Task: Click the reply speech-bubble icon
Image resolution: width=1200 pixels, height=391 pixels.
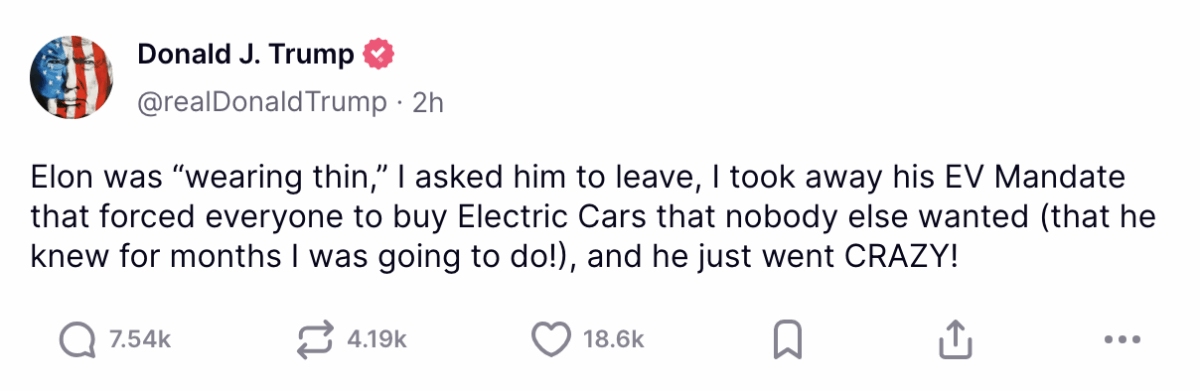Action: (x=76, y=339)
